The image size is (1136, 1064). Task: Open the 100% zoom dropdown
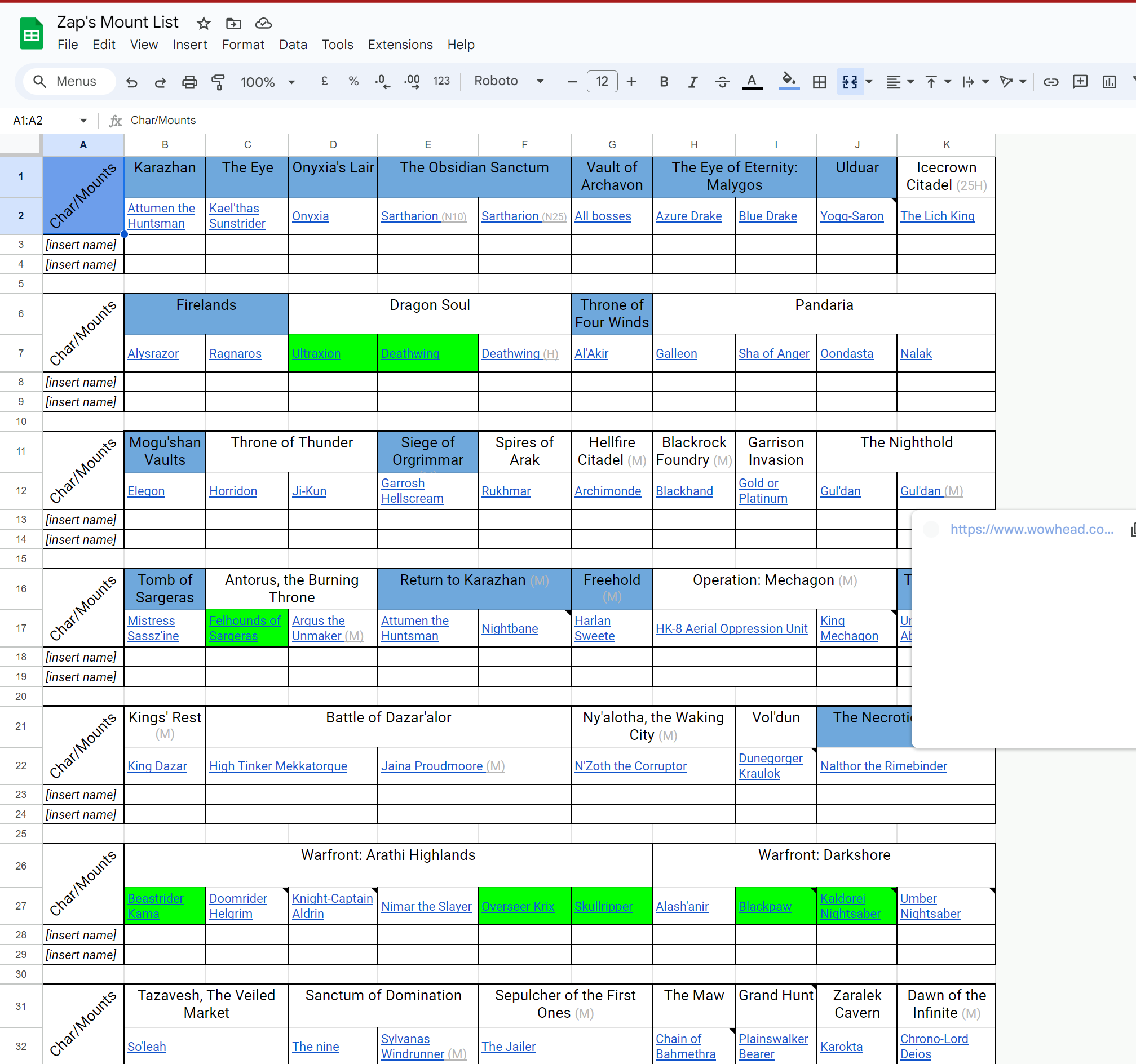(x=267, y=82)
